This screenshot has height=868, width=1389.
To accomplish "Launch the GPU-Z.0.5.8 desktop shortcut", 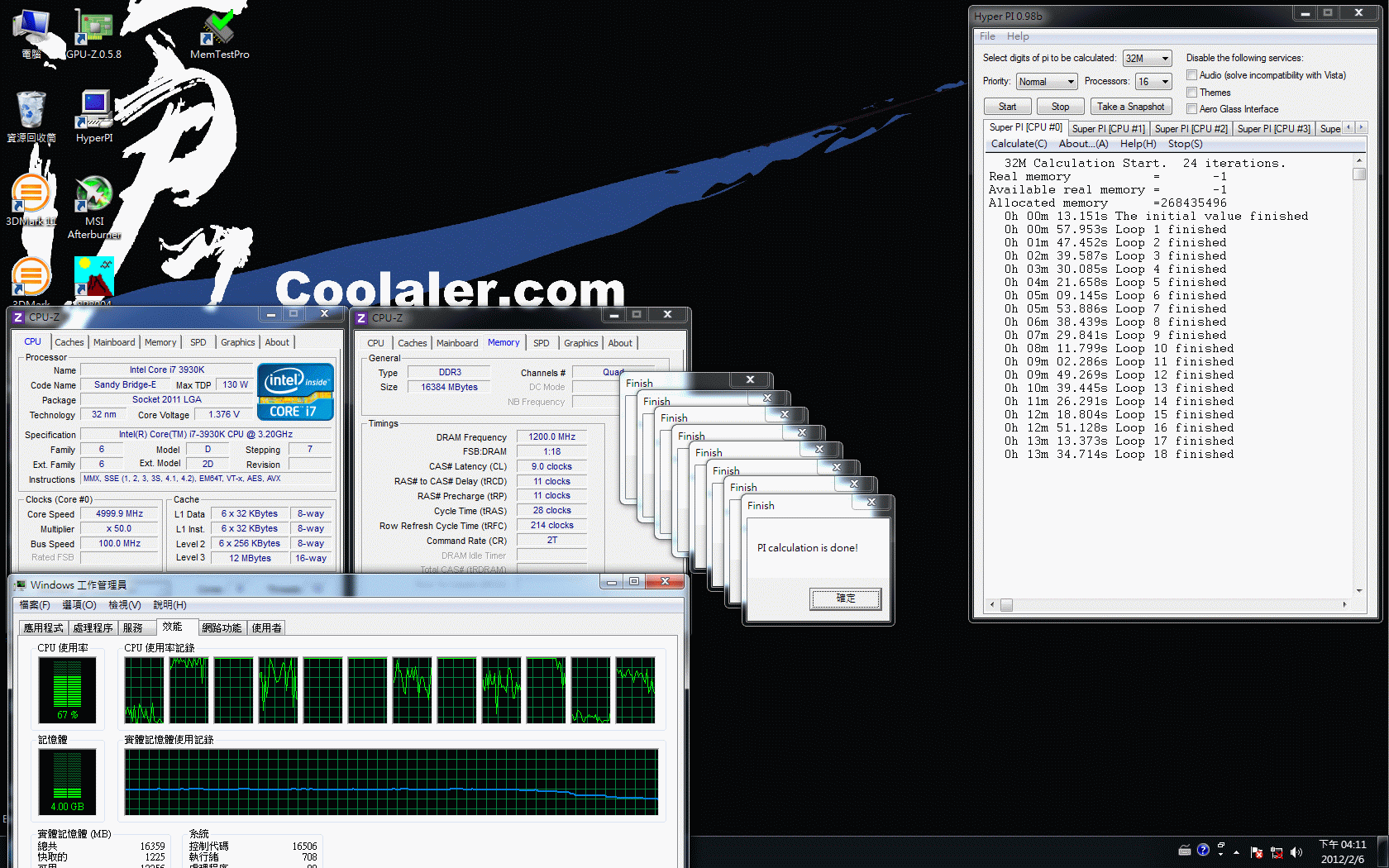I will pyautogui.click(x=93, y=33).
